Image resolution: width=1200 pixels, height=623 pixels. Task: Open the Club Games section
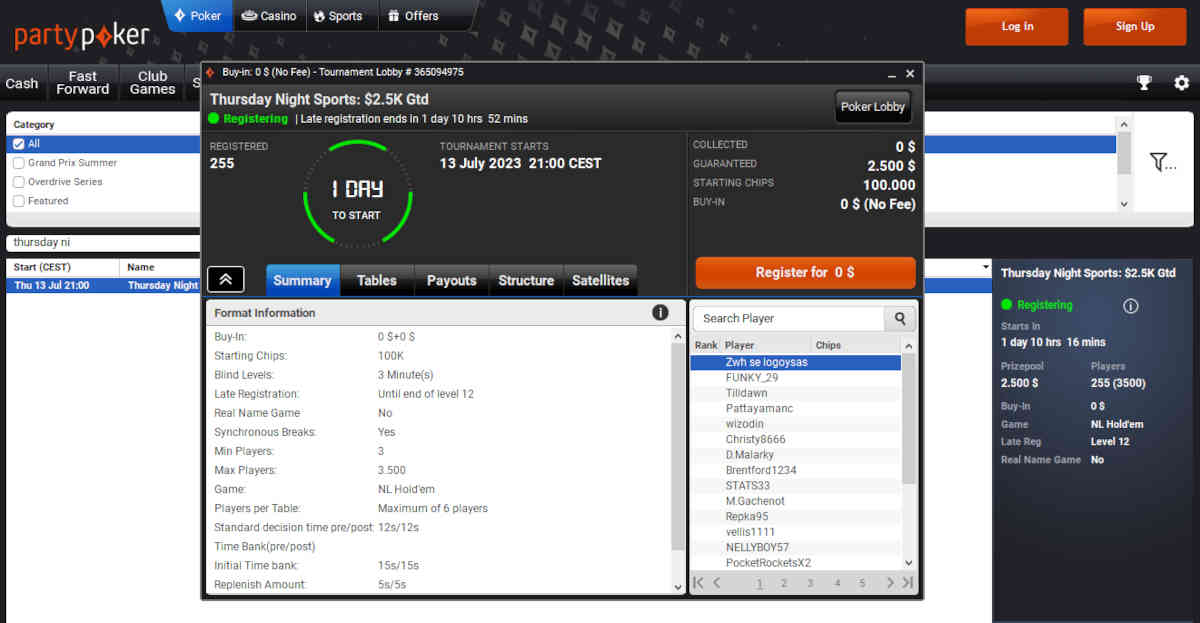(152, 83)
